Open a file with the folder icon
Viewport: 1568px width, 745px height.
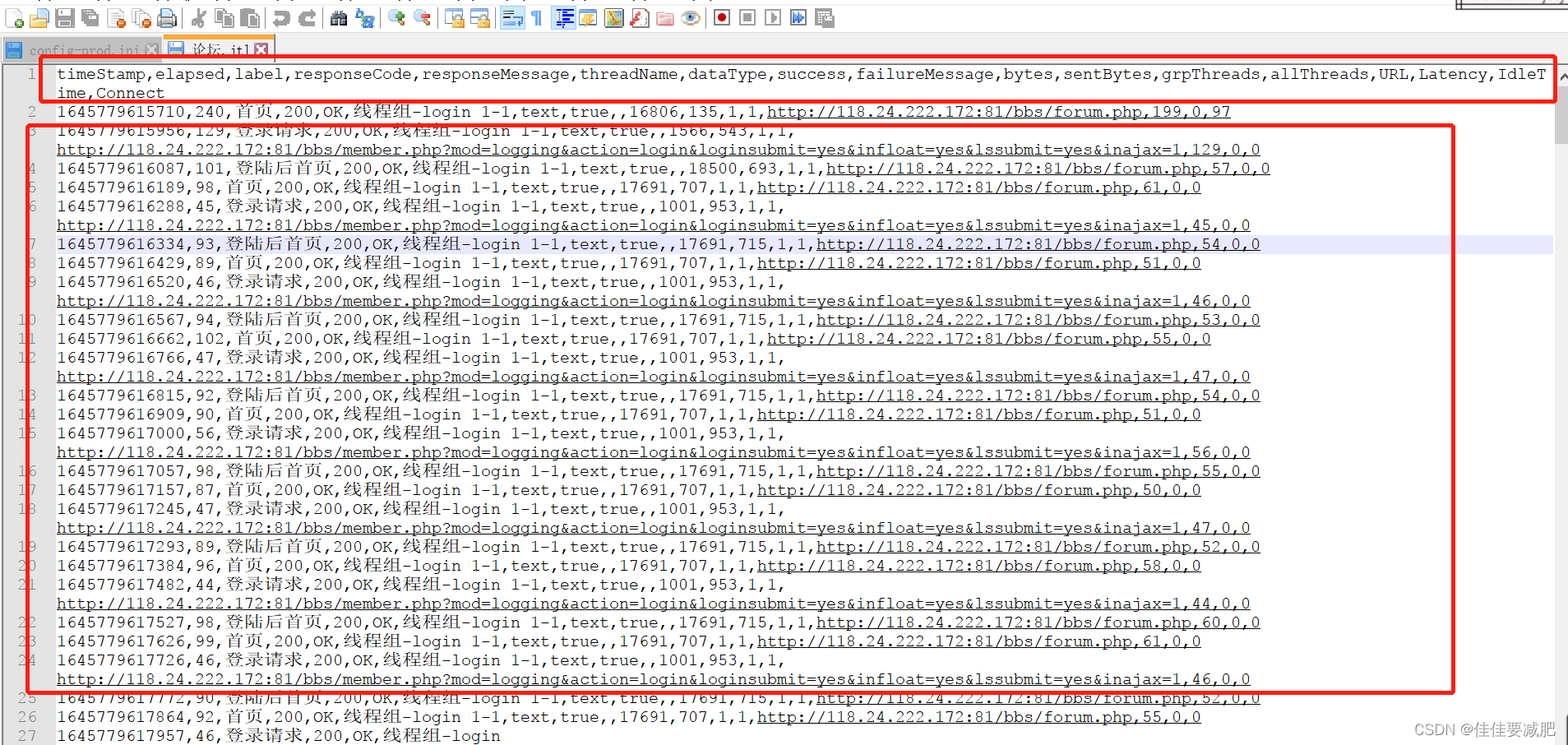click(x=39, y=18)
